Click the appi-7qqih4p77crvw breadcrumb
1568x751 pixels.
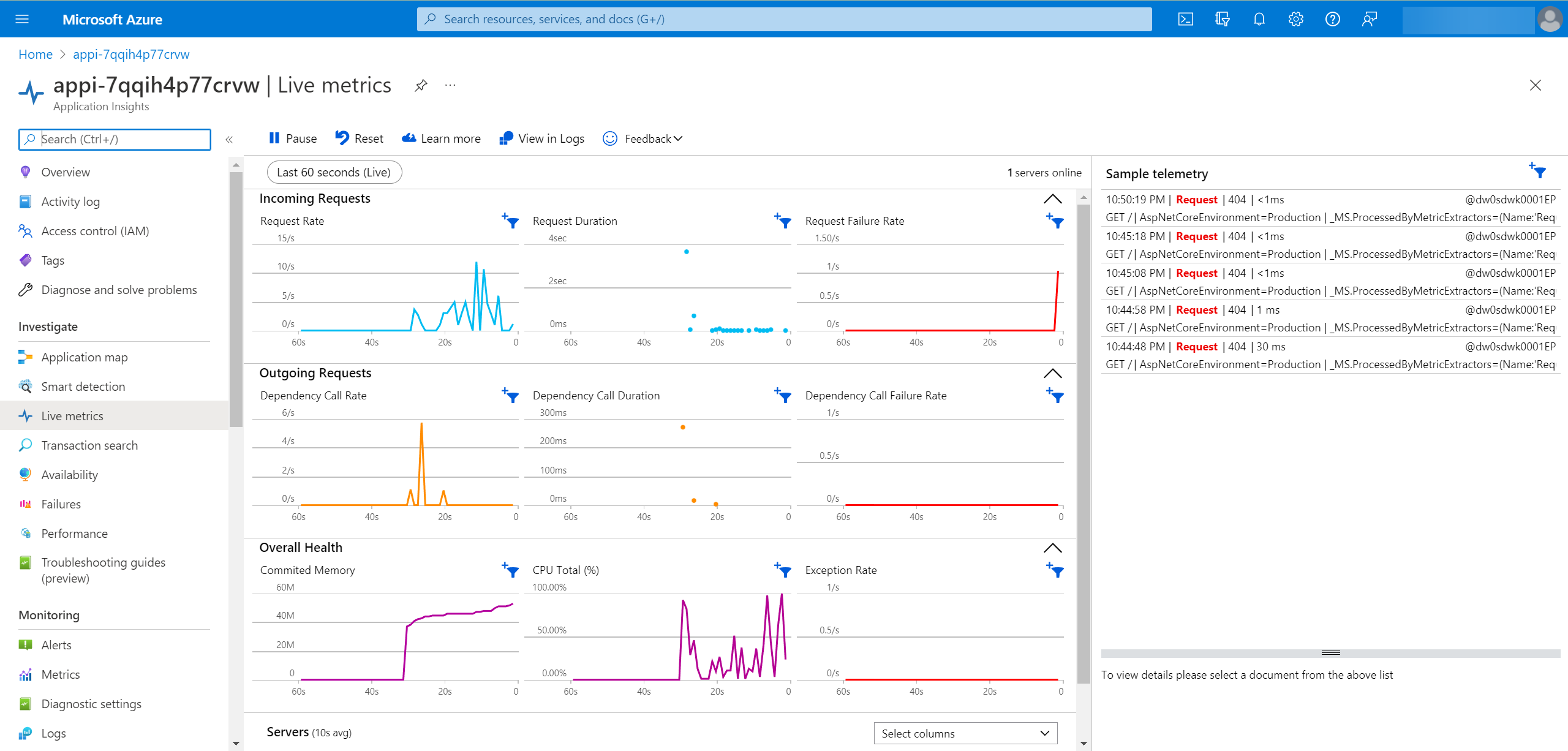tap(131, 55)
